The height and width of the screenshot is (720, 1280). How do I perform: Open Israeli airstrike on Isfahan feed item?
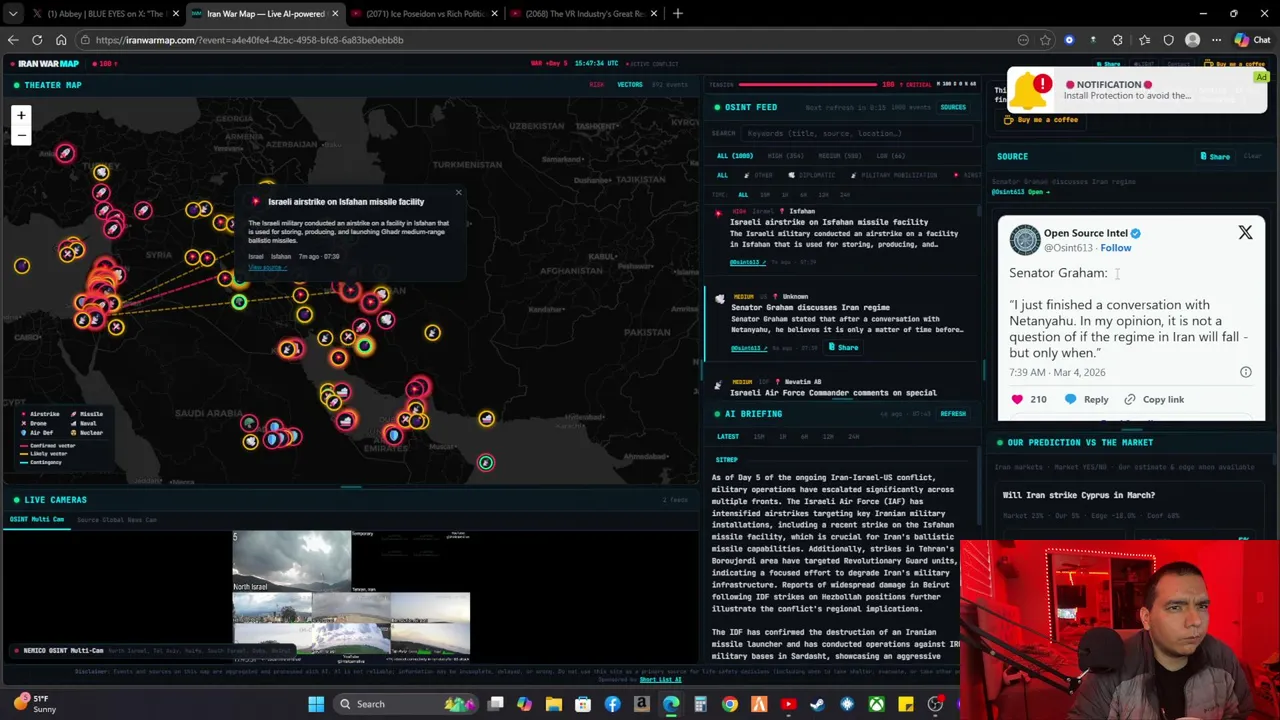click(x=843, y=238)
